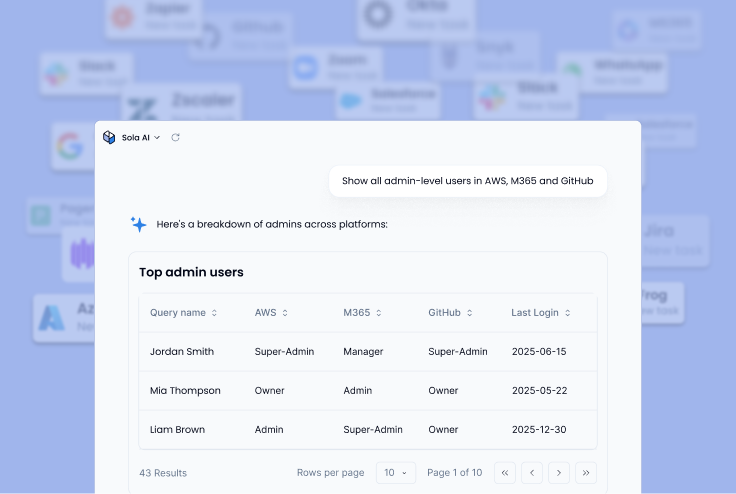
Task: Click the admin-level users query message bubble
Action: (x=468, y=181)
